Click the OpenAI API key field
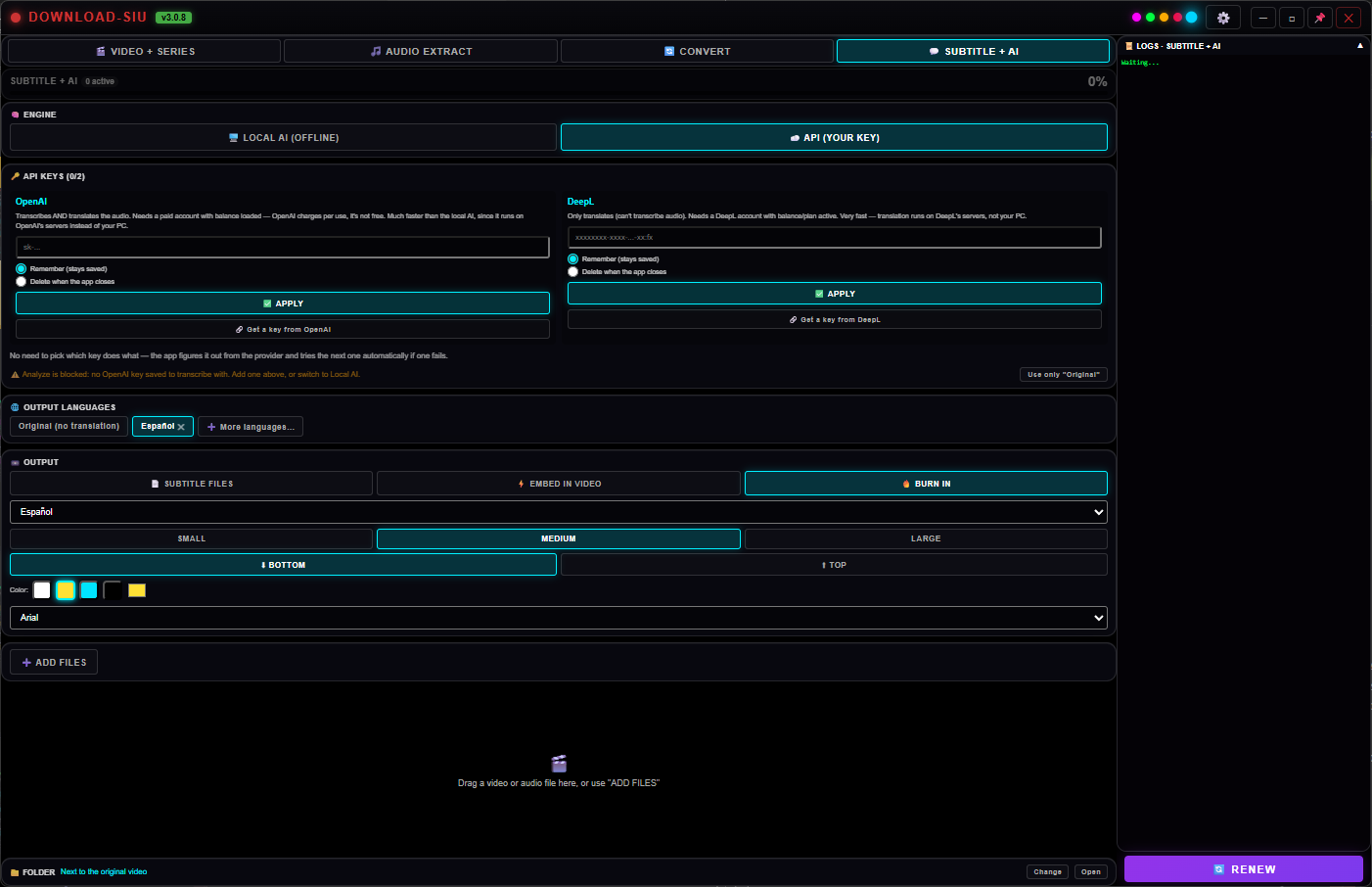Image resolution: width=1372 pixels, height=887 pixels. [283, 247]
